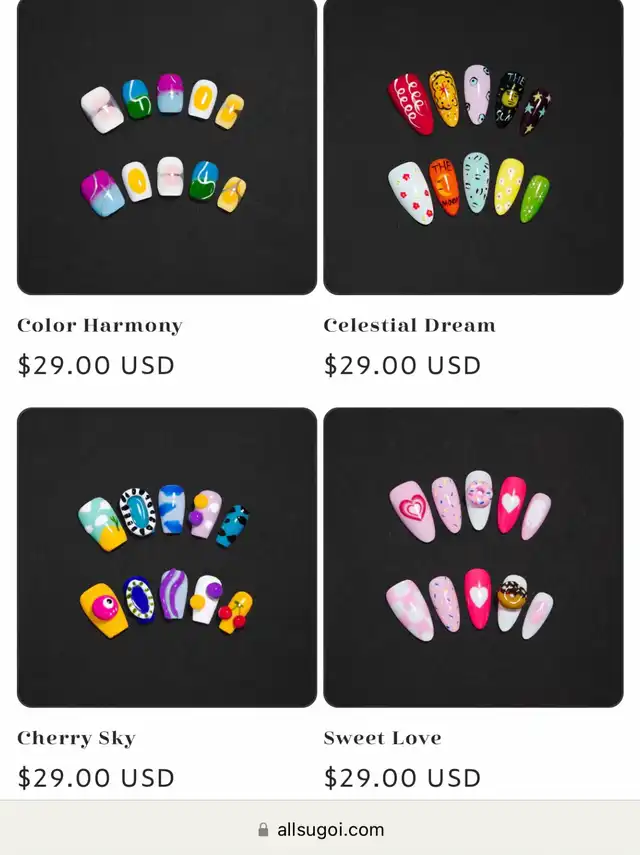Click the $29.00 USD price under Color Harmony
This screenshot has width=640, height=855.
click(x=96, y=365)
